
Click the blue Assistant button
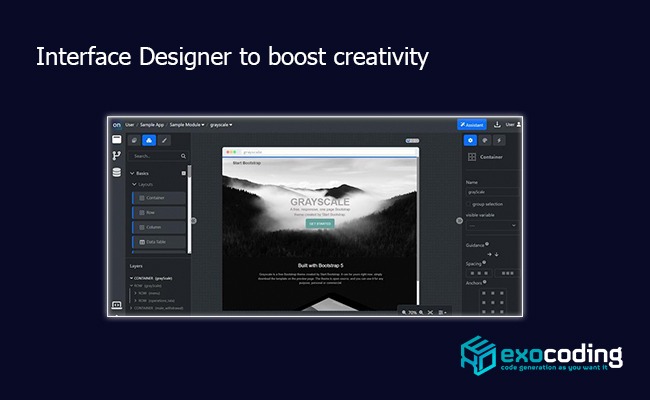pos(472,125)
